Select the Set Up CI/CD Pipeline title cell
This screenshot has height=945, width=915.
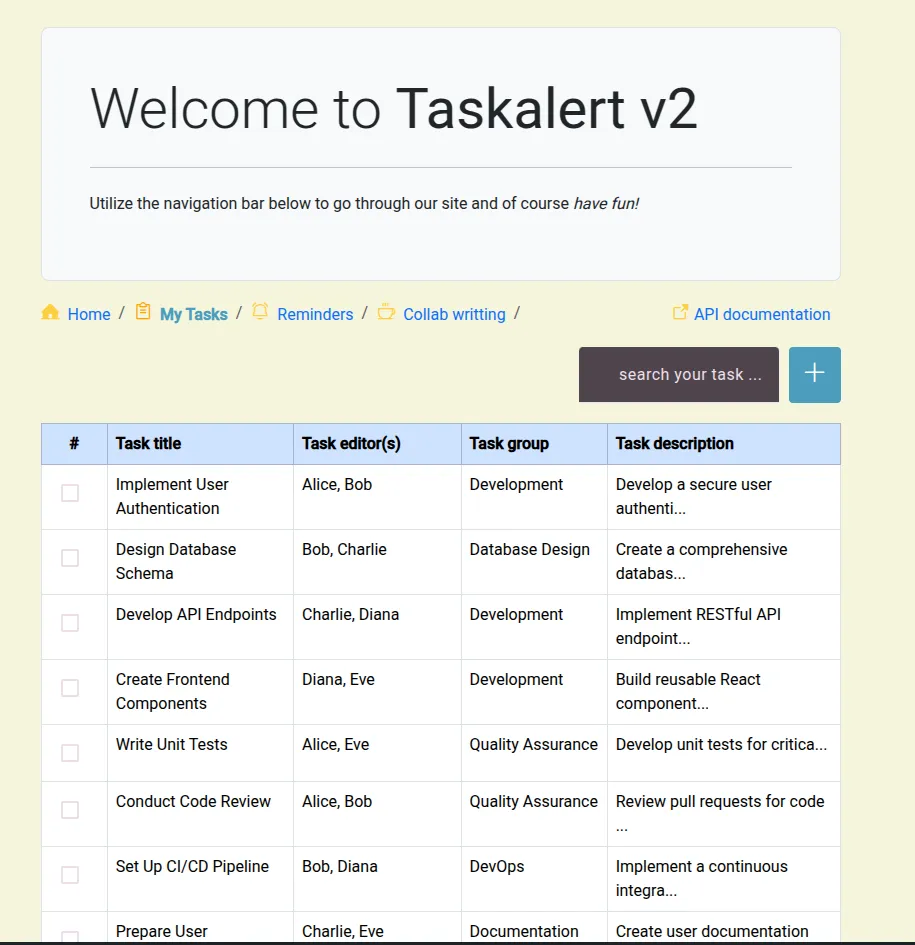coord(200,879)
